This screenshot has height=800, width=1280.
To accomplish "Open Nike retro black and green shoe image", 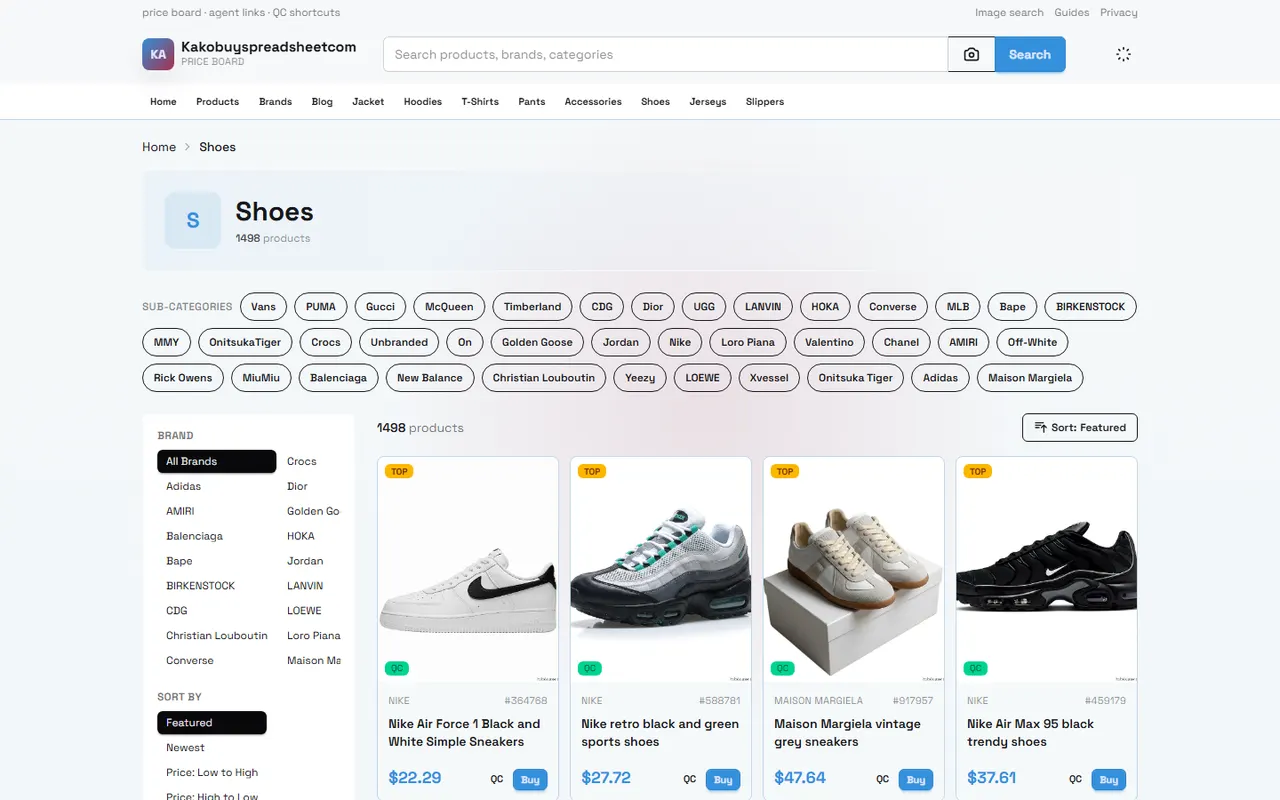I will tap(661, 570).
